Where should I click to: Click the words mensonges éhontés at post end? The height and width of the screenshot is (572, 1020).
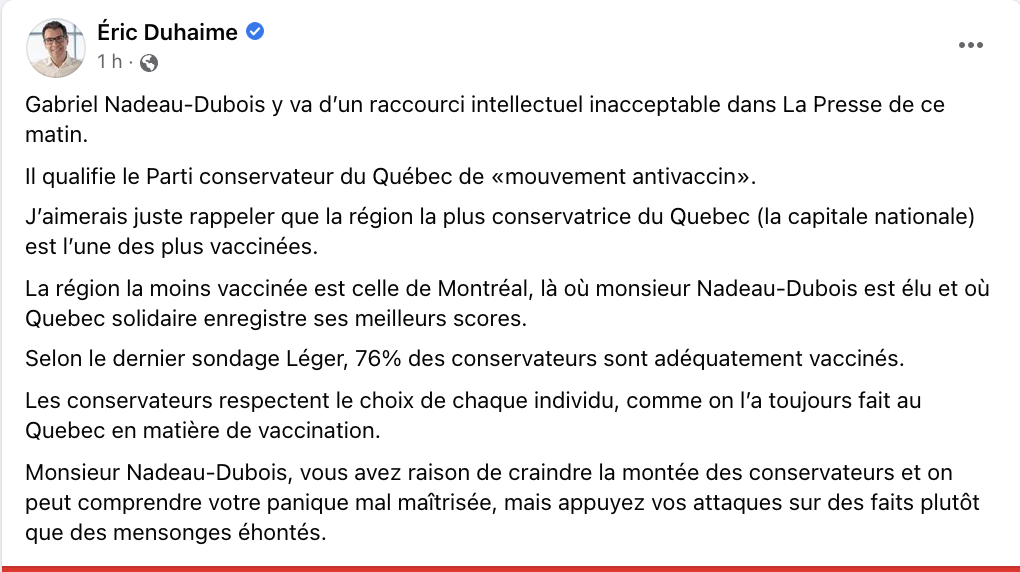(x=219, y=533)
